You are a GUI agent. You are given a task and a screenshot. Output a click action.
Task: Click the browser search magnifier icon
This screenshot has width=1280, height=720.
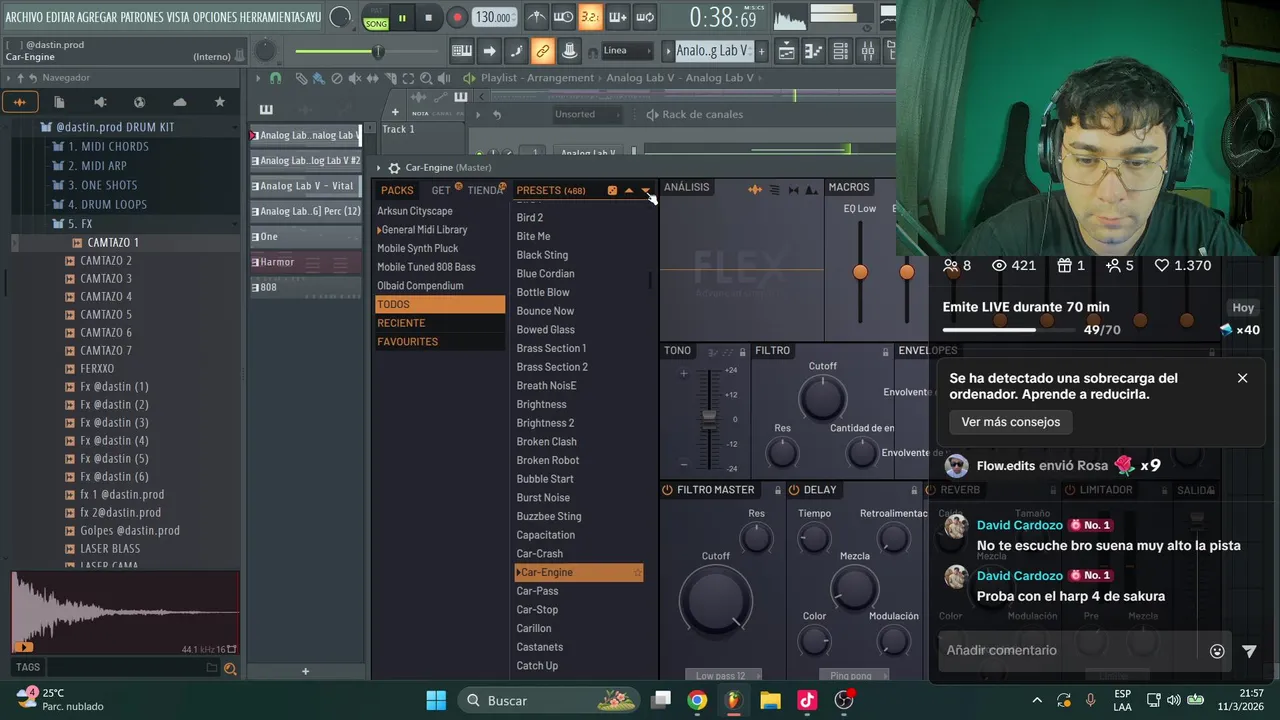click(230, 669)
